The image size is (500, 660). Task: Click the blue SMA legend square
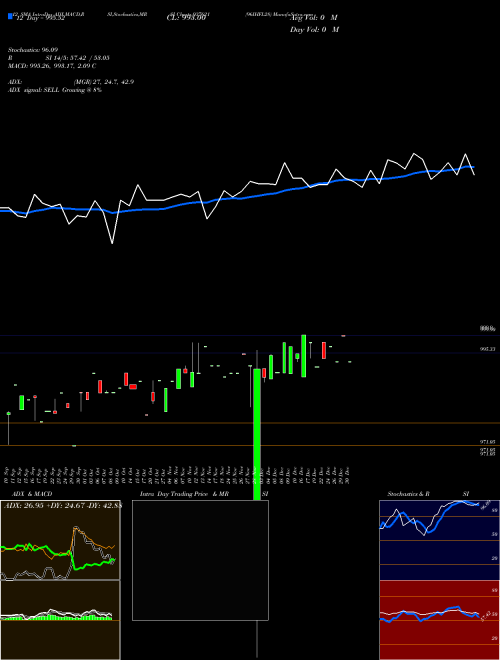[10, 17]
